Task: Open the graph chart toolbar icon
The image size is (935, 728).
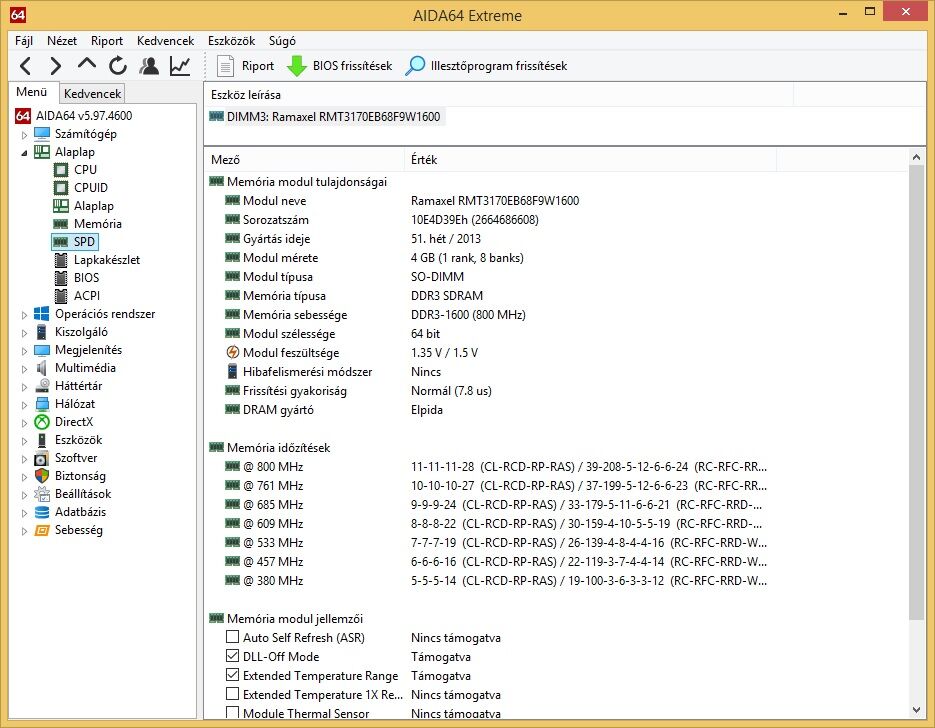Action: coord(180,66)
